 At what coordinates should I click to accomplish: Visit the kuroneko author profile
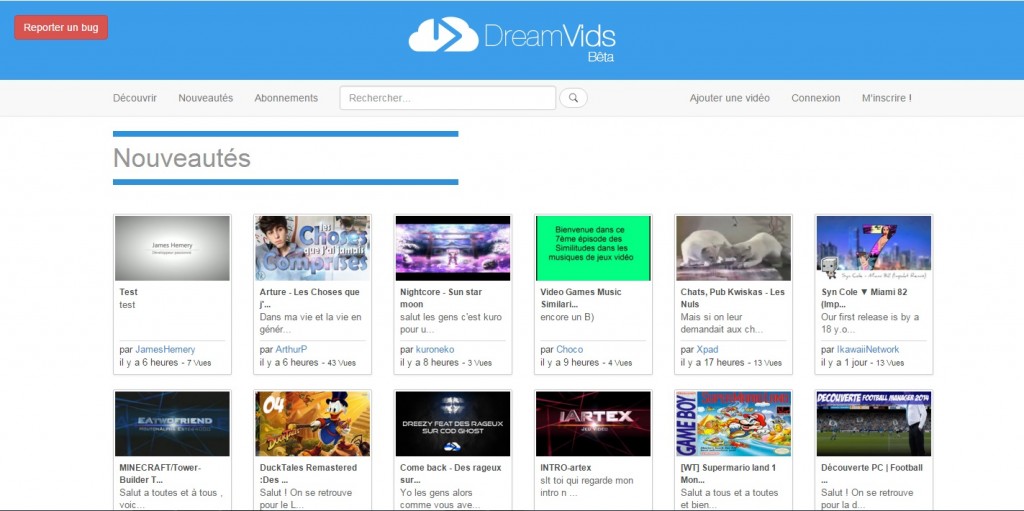pyautogui.click(x=435, y=349)
